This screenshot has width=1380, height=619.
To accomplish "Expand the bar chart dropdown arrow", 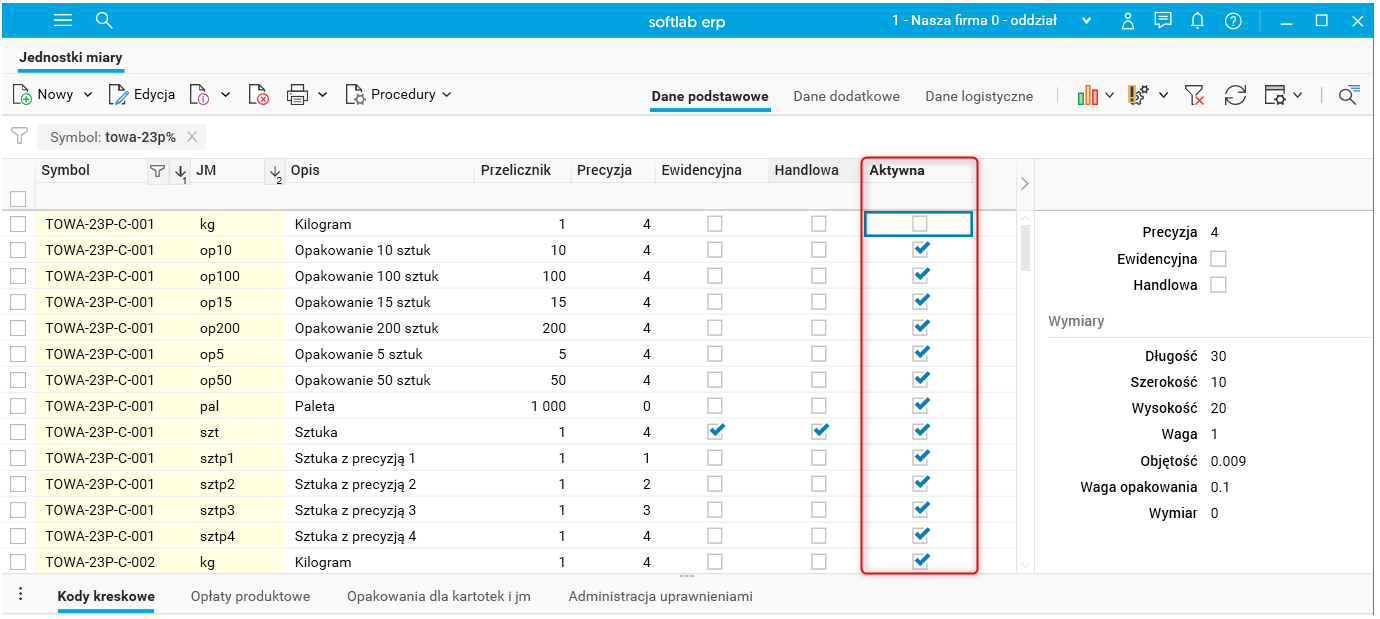I will tap(1110, 95).
